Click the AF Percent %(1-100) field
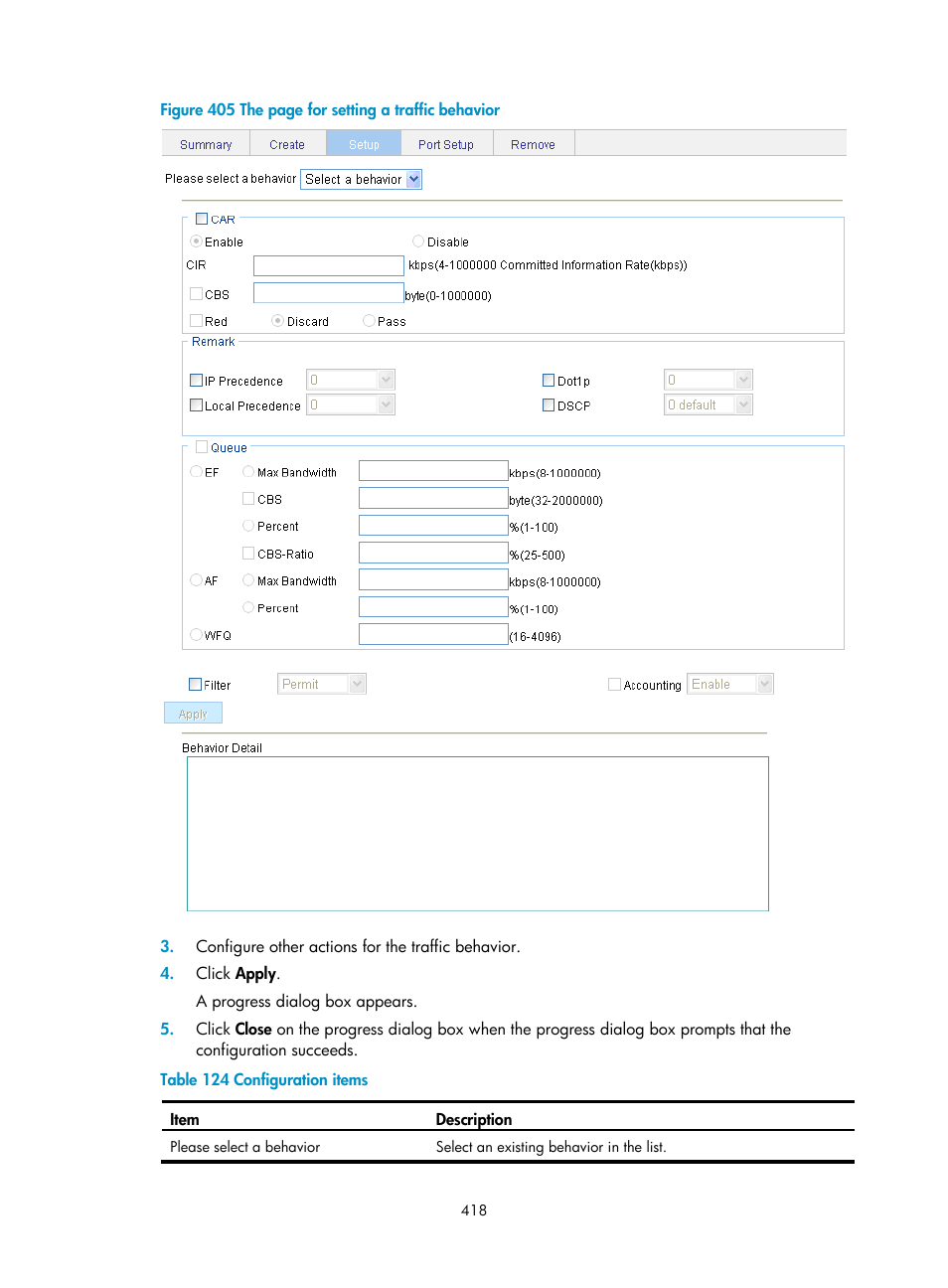 433,607
